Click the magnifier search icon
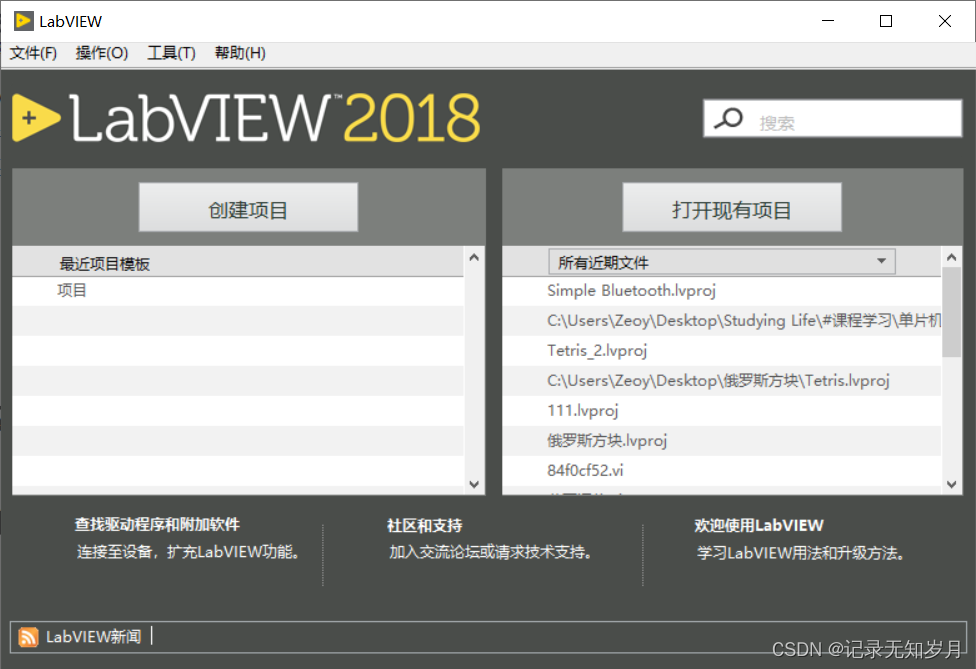 [x=729, y=118]
